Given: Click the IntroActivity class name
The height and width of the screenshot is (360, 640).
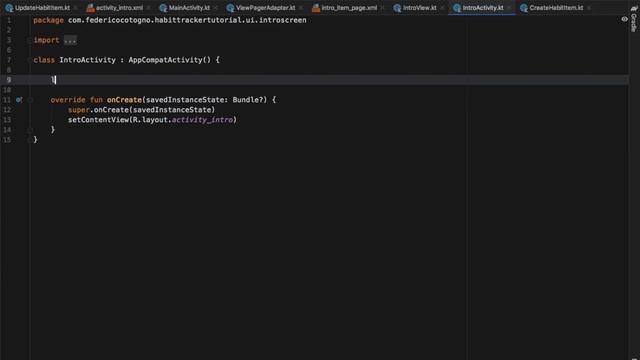Looking at the screenshot, I should [x=87, y=60].
